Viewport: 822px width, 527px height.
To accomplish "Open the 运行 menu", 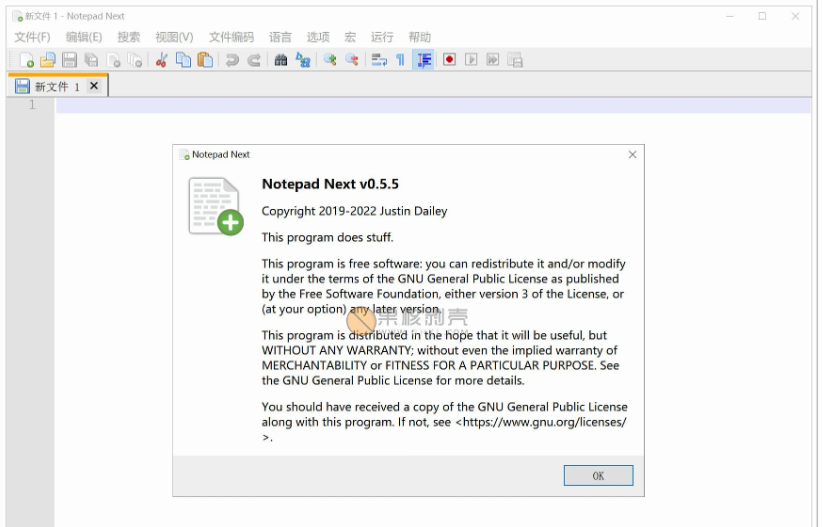I will [x=382, y=37].
